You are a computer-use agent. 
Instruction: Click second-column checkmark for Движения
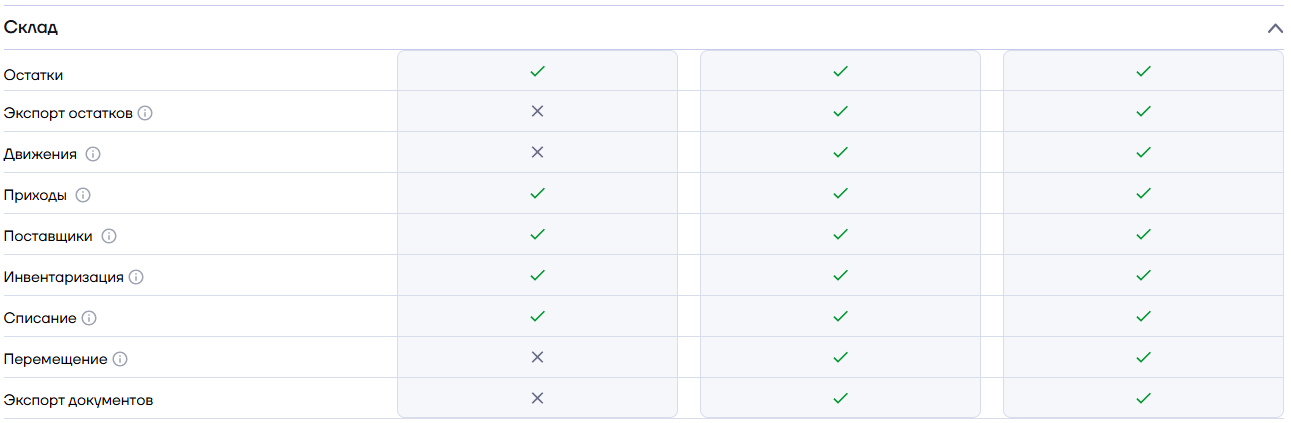click(x=840, y=152)
